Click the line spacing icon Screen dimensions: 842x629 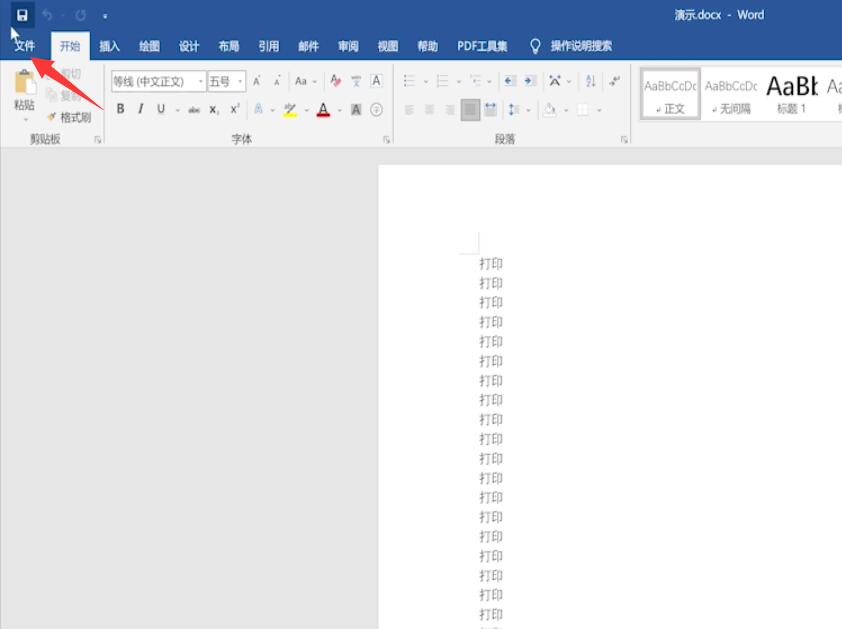pyautogui.click(x=514, y=110)
